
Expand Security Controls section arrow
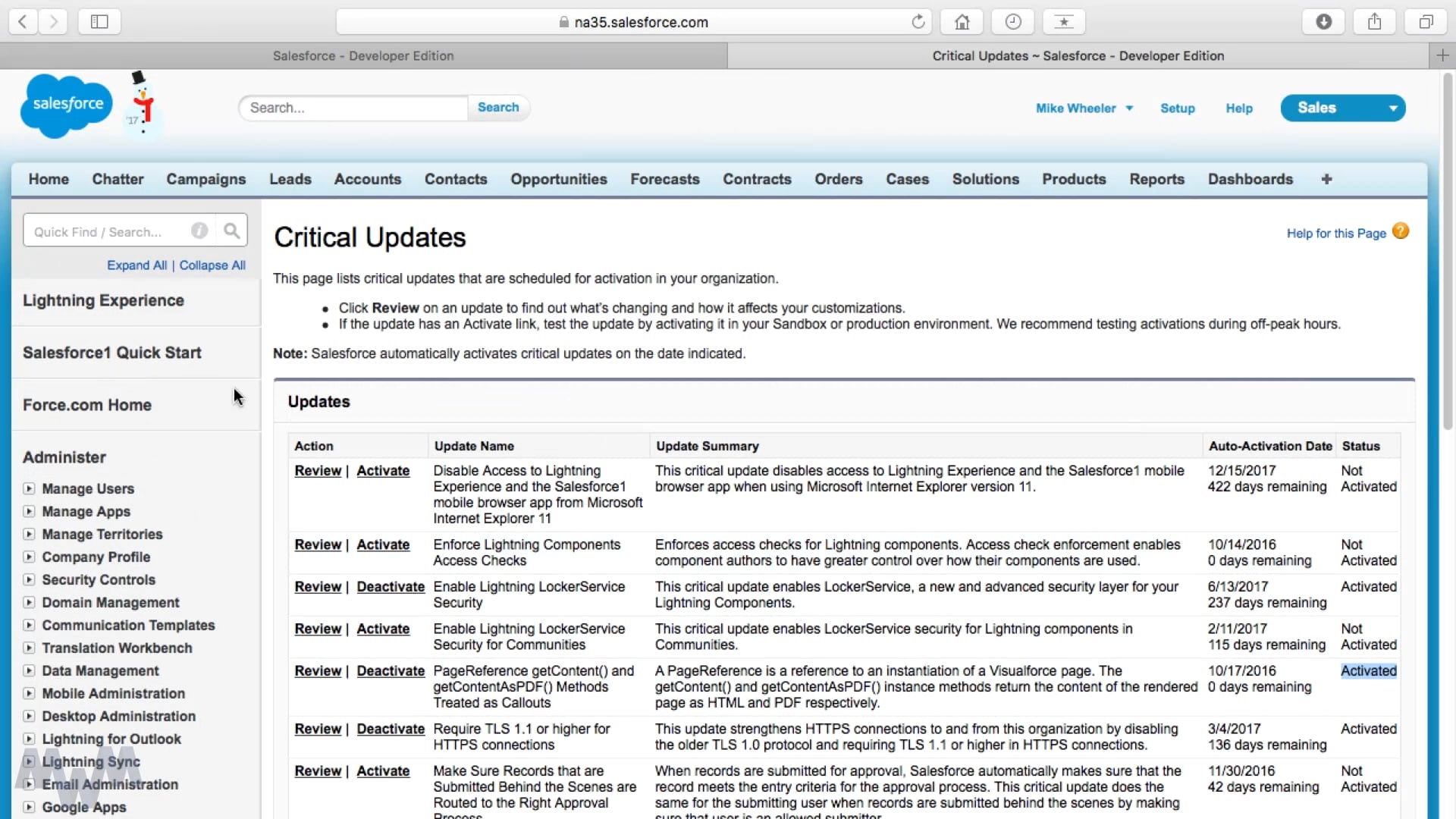(29, 580)
